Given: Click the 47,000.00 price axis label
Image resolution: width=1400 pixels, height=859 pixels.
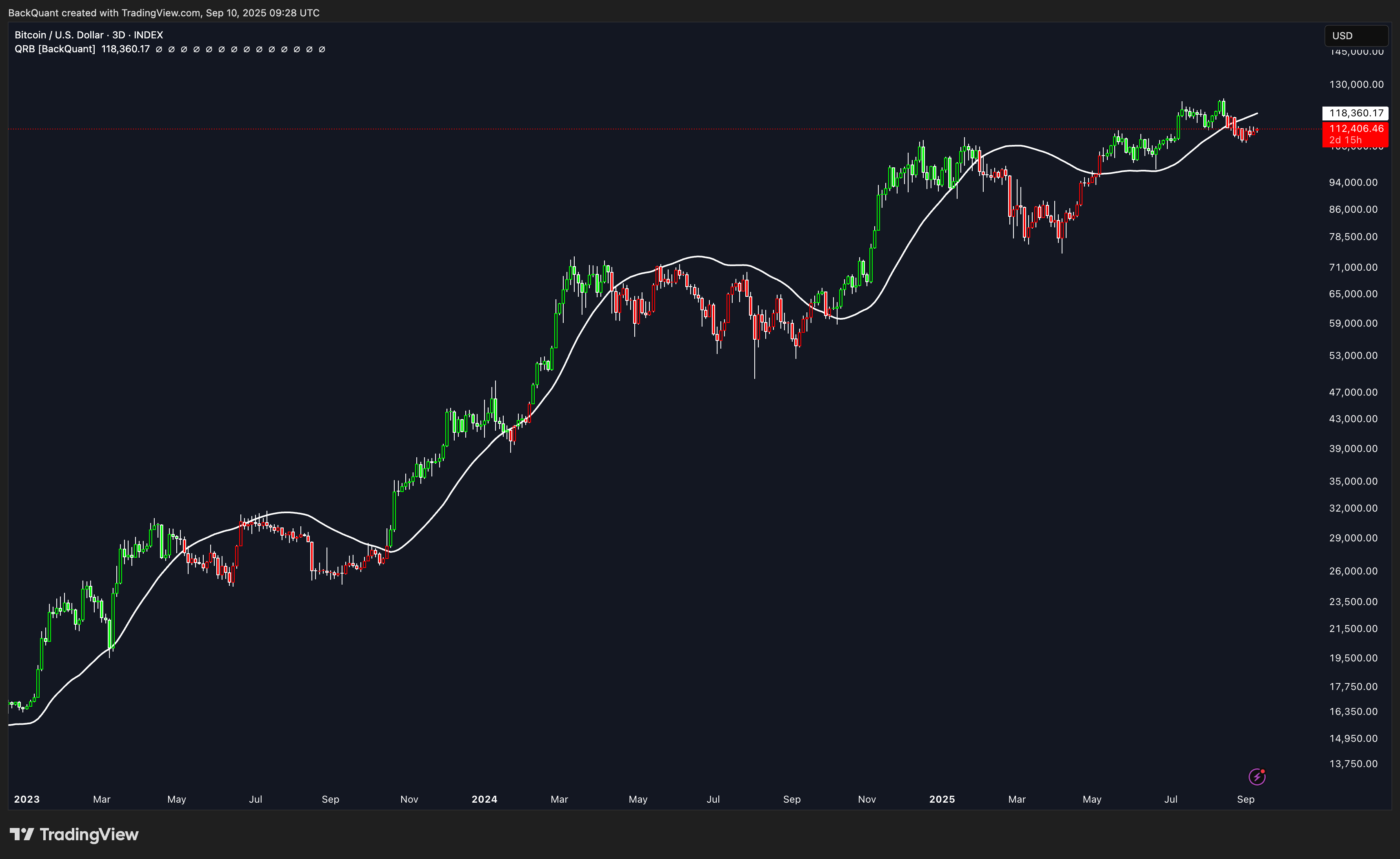Looking at the screenshot, I should (x=1353, y=393).
